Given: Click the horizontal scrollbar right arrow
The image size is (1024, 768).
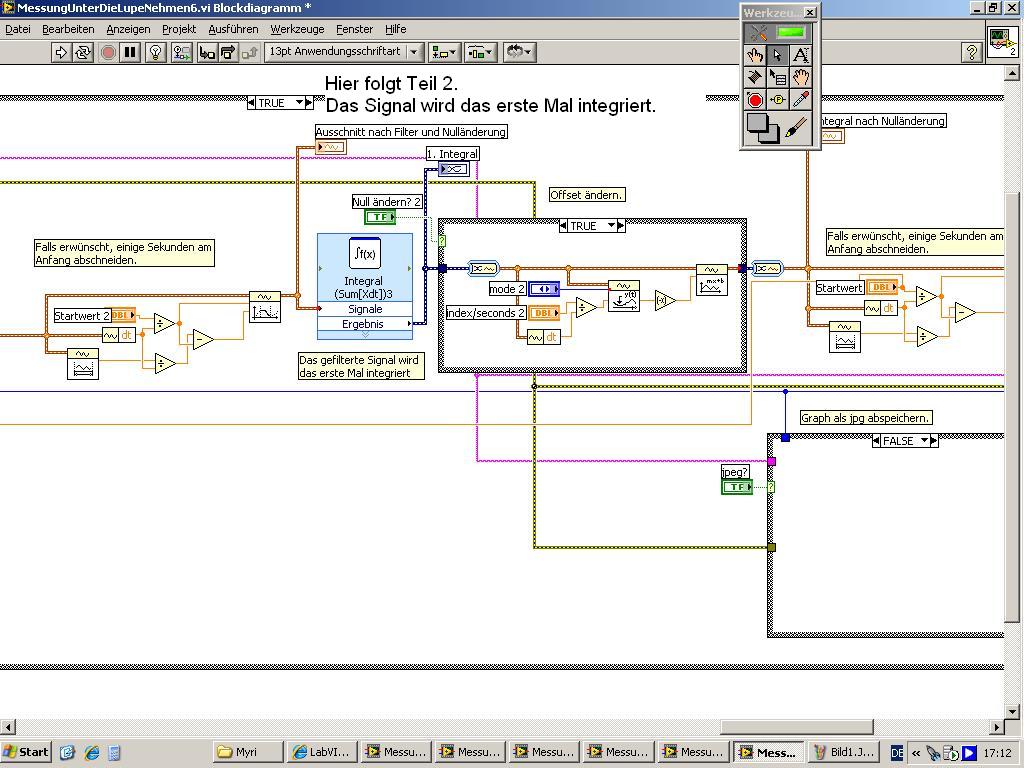Looking at the screenshot, I should [997, 727].
